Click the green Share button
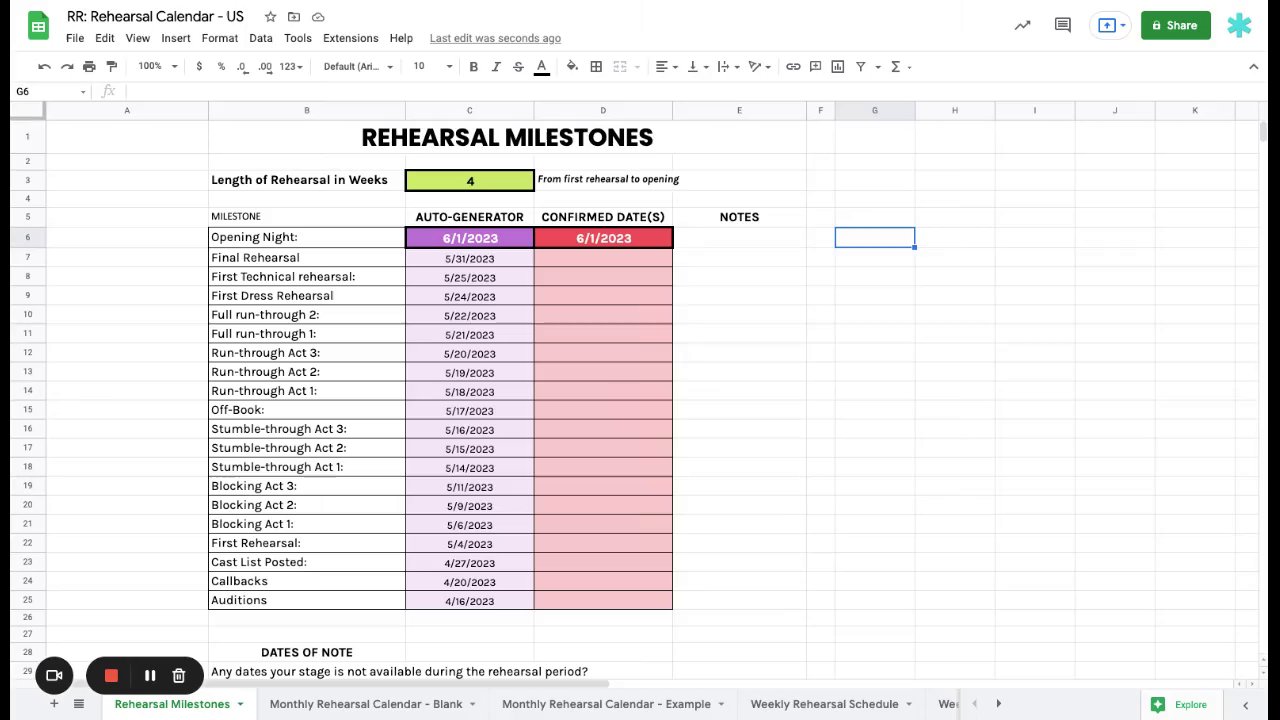The image size is (1280, 720). 1175,25
